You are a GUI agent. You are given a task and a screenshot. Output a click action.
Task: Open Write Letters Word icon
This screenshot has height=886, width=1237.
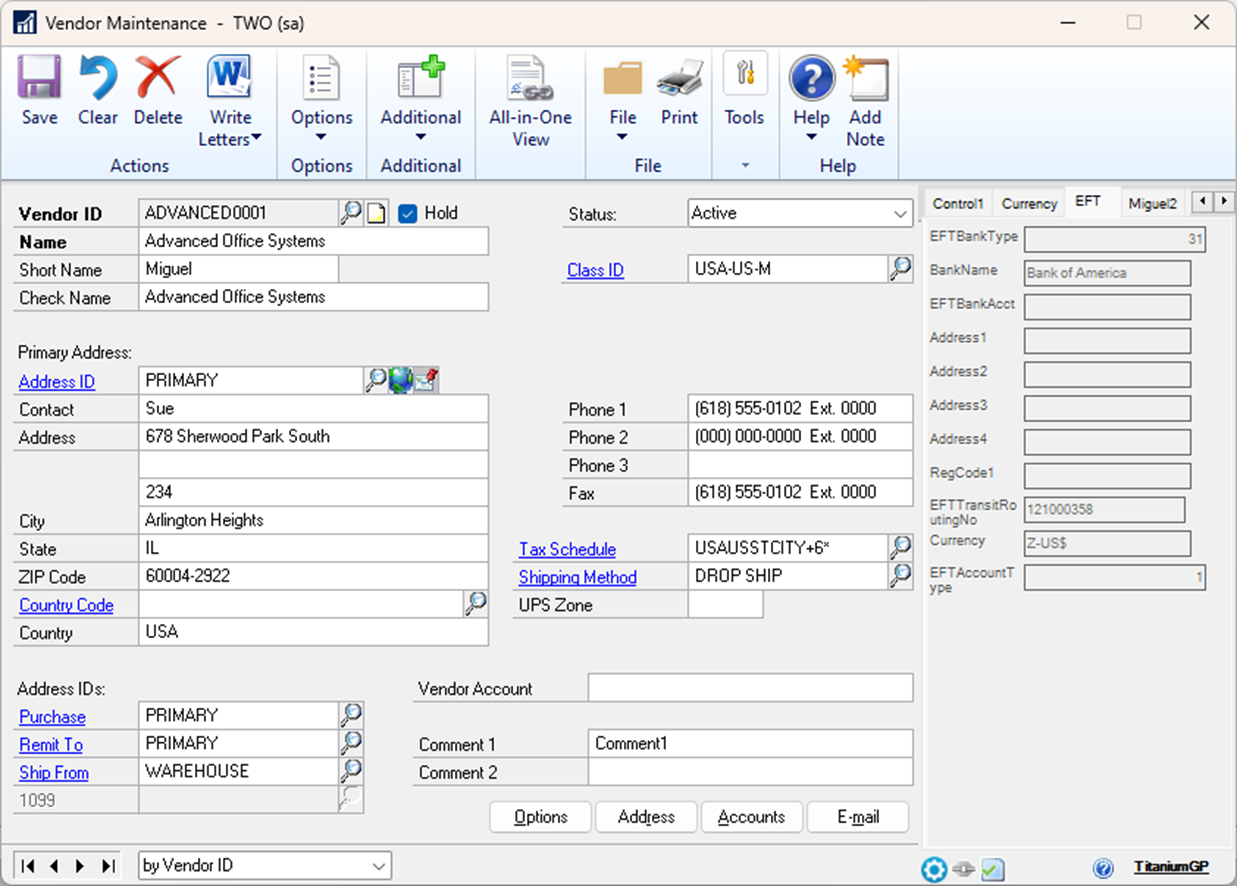tap(230, 79)
